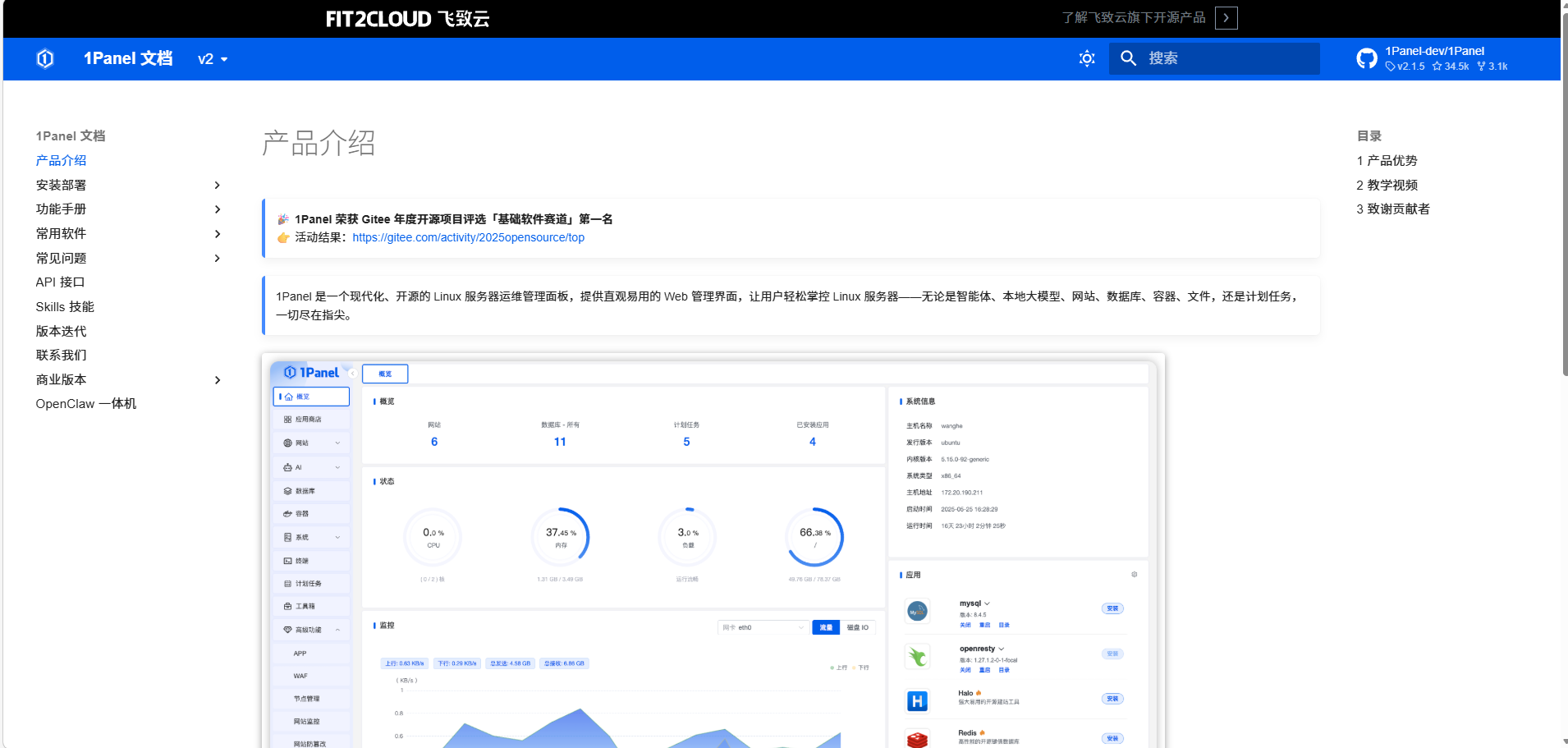The image size is (1568, 748).
Task: Open the Skills 技能 page
Action: click(x=65, y=307)
